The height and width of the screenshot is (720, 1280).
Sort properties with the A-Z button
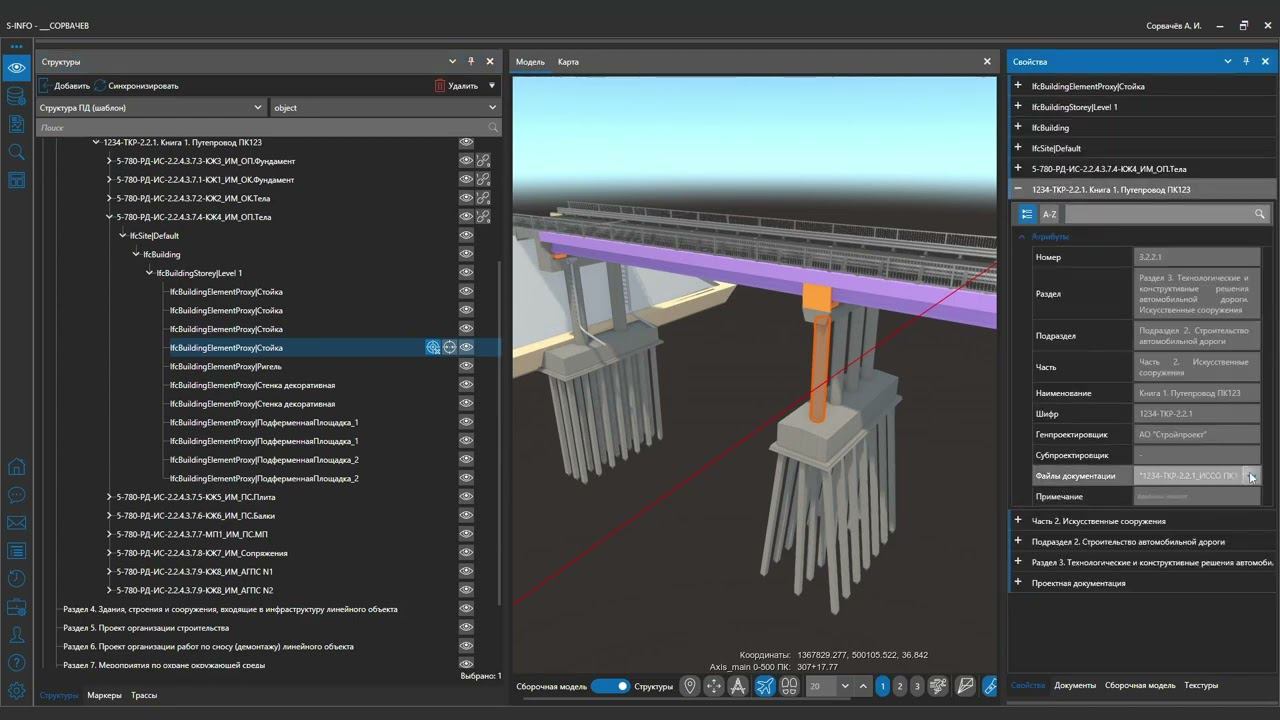point(1049,214)
